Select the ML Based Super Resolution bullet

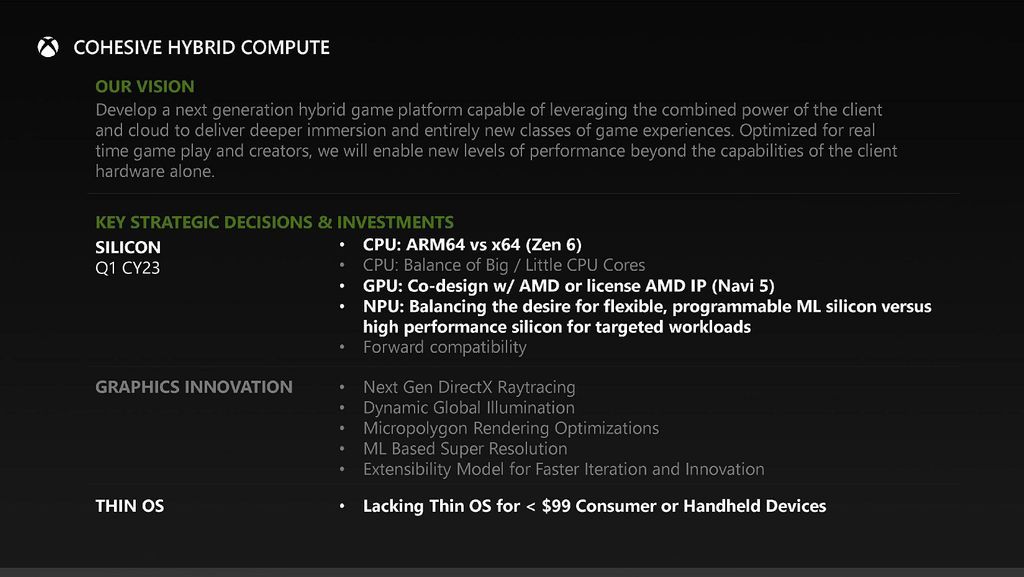pos(465,449)
